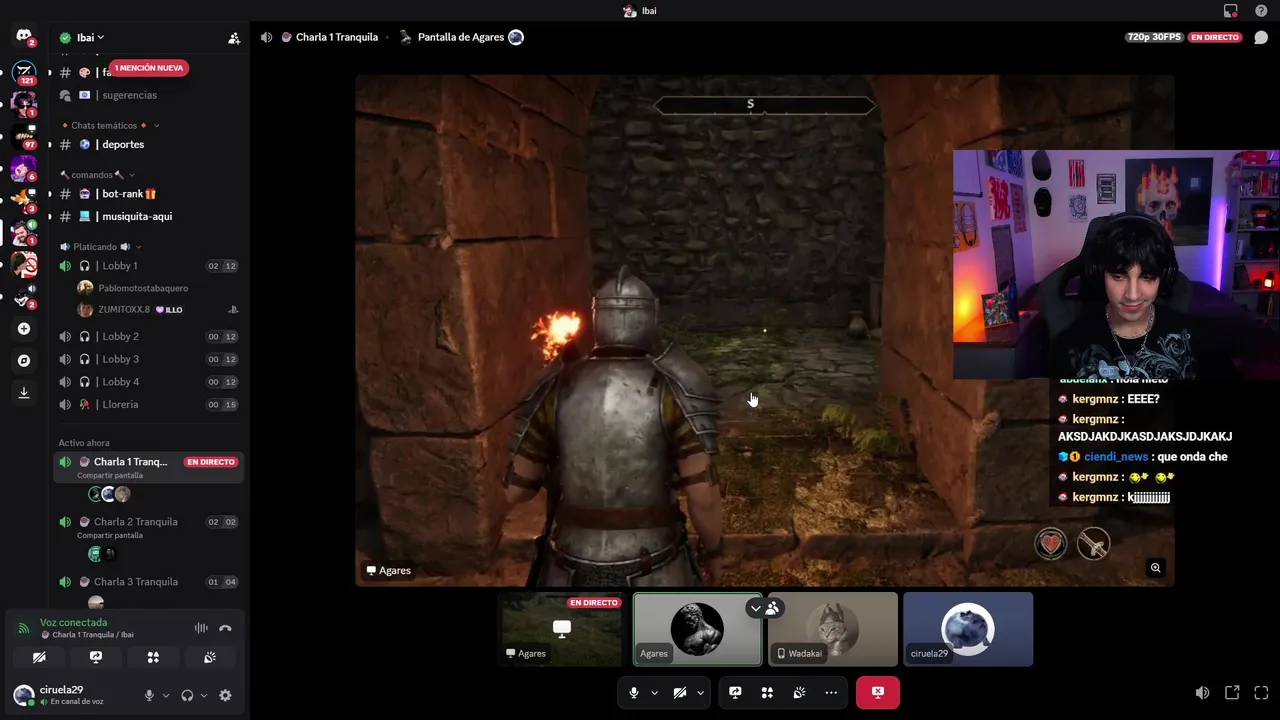This screenshot has height=720, width=1280.
Task: Open soundboard icon in voice panel
Action: point(210,657)
